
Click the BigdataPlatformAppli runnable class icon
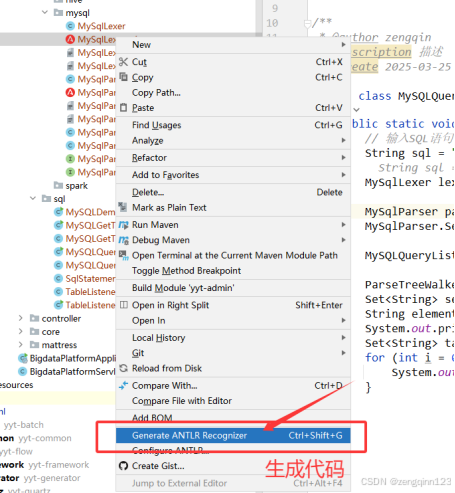[23, 358]
